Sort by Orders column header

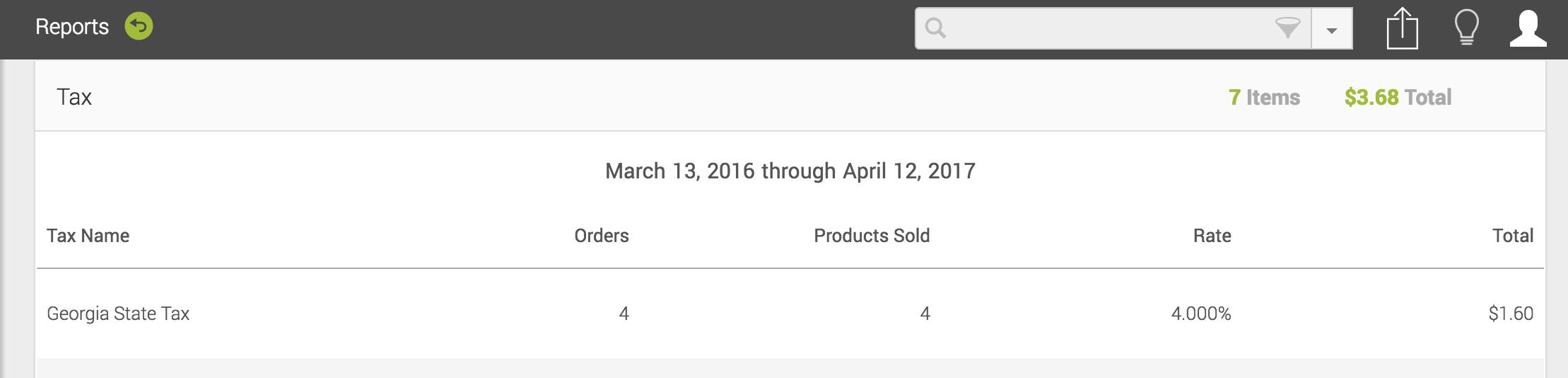pyautogui.click(x=601, y=236)
